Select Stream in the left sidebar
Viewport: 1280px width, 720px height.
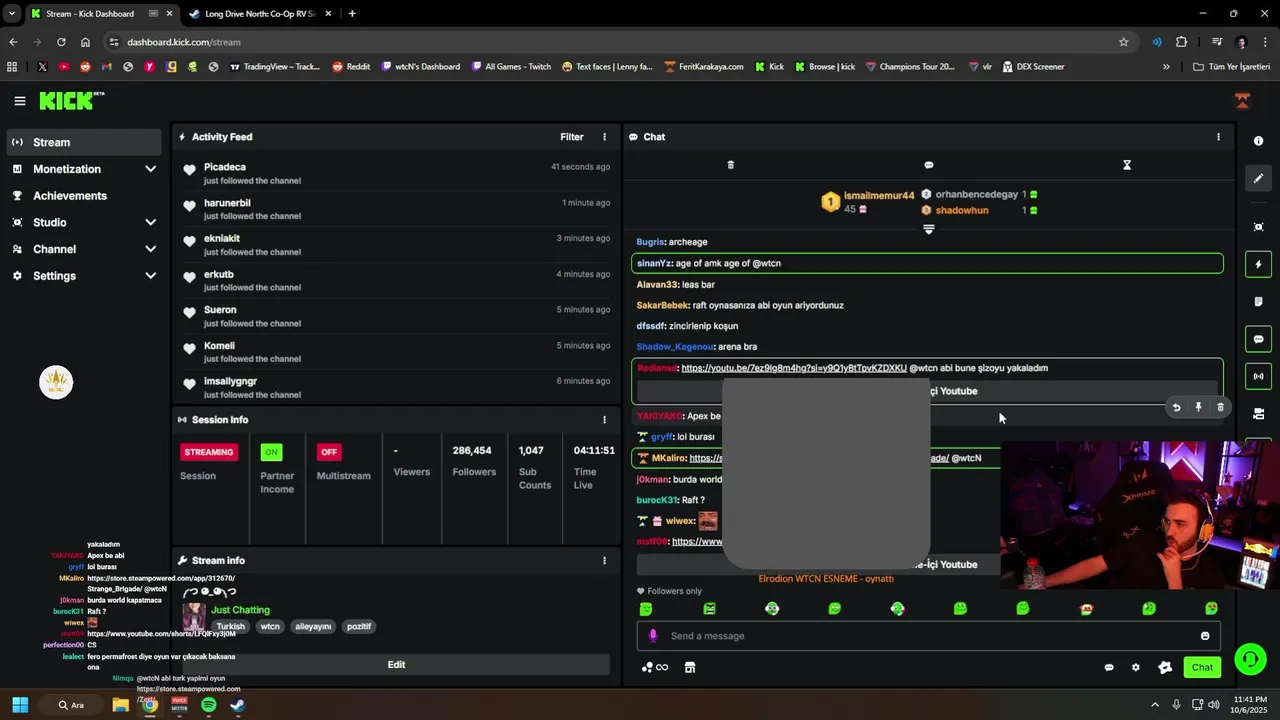[x=83, y=142]
